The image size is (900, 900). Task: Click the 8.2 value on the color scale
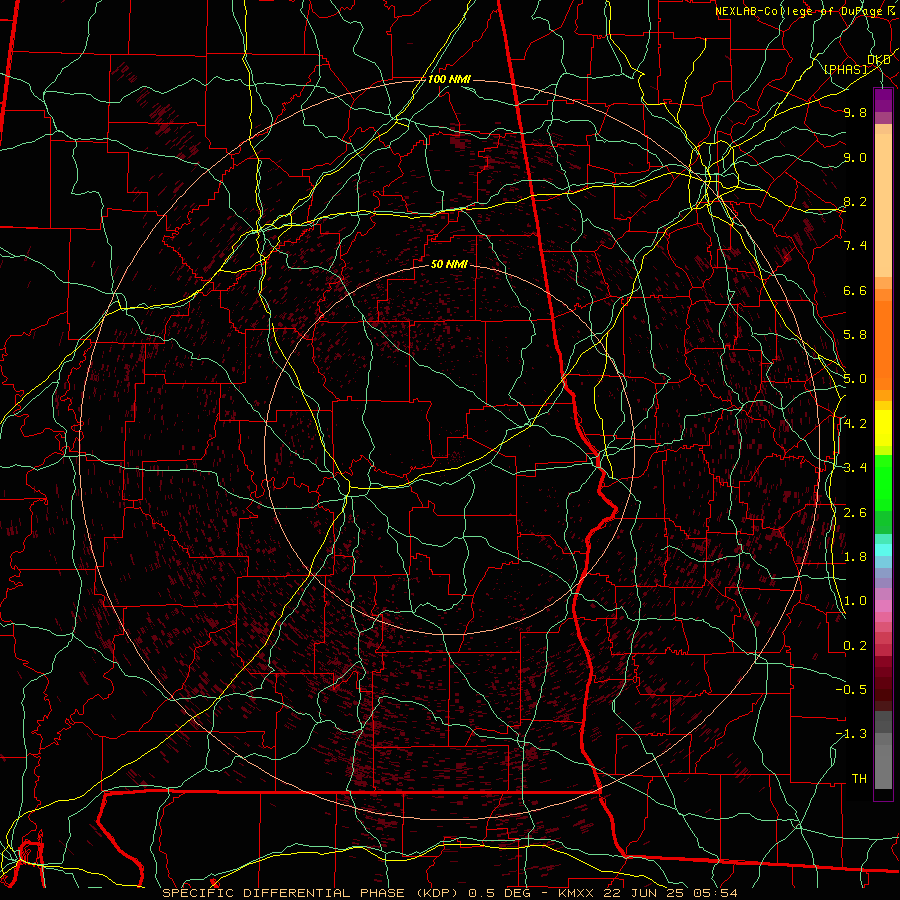click(x=855, y=201)
